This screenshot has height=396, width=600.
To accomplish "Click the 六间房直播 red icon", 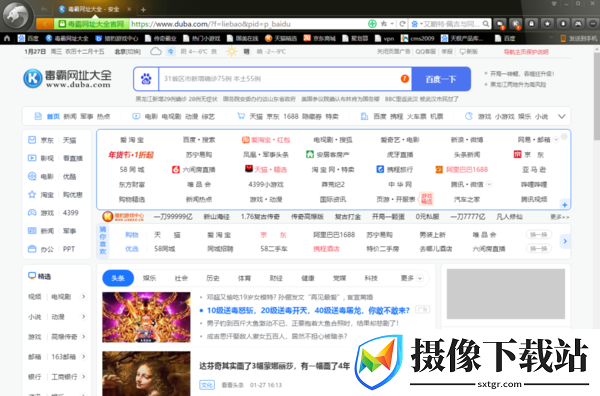I will [x=176, y=169].
